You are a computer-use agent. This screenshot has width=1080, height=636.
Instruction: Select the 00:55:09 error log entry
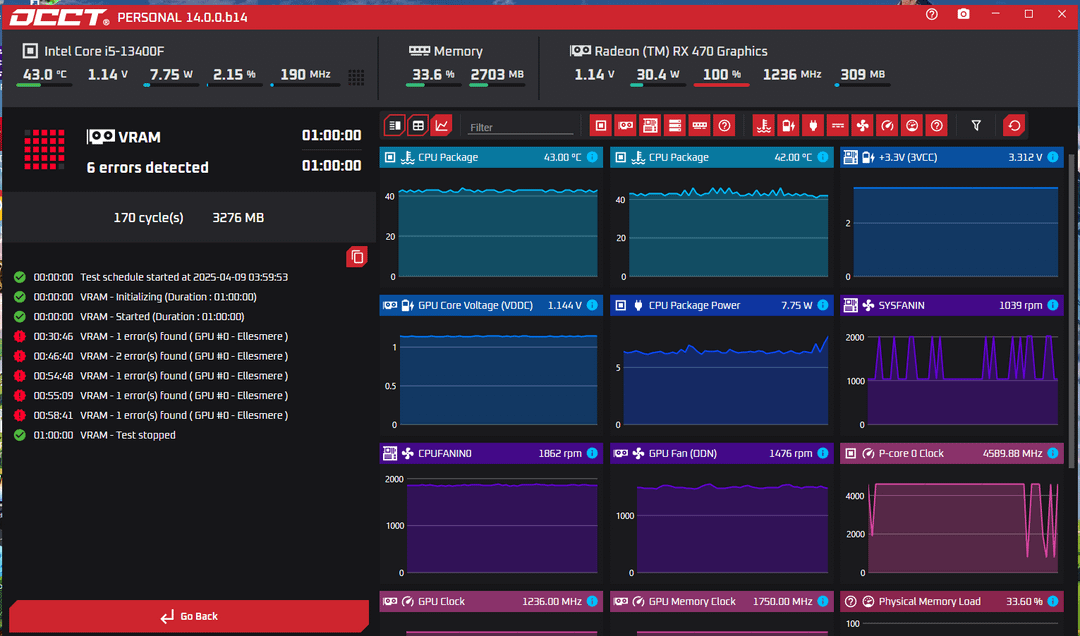tap(152, 396)
